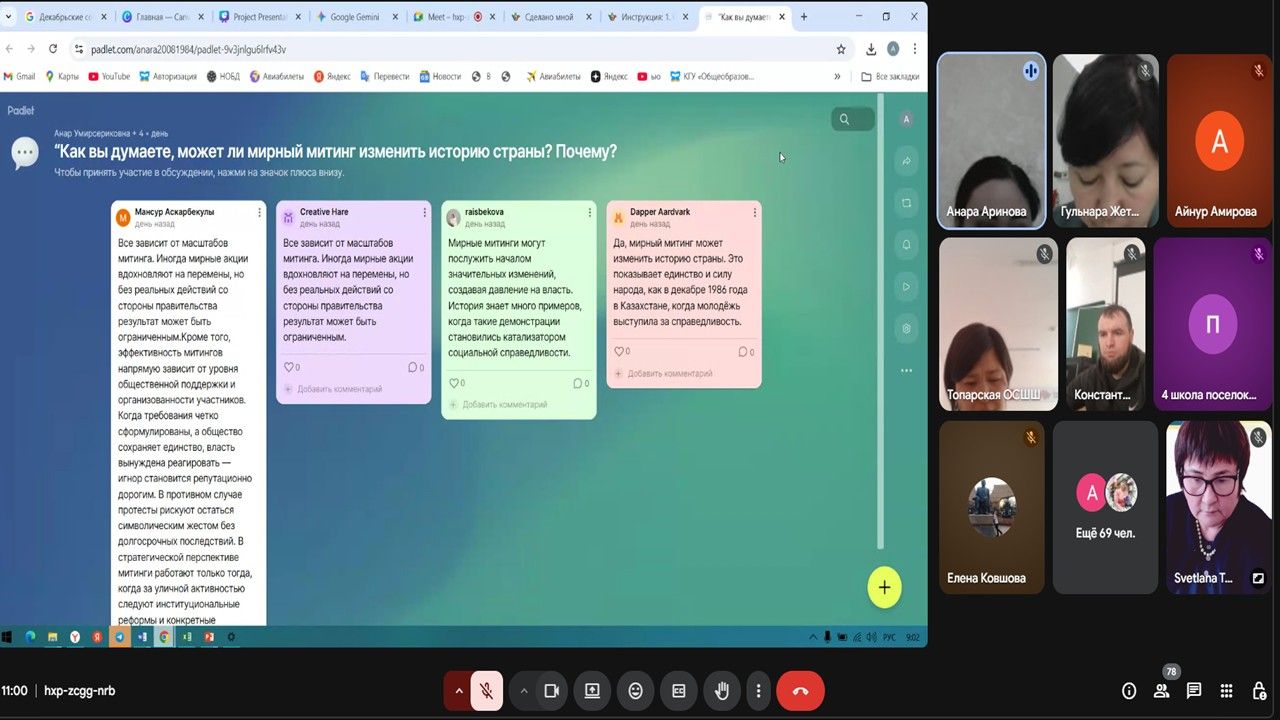Turn on closed captions
1280x720 pixels.
(x=678, y=691)
